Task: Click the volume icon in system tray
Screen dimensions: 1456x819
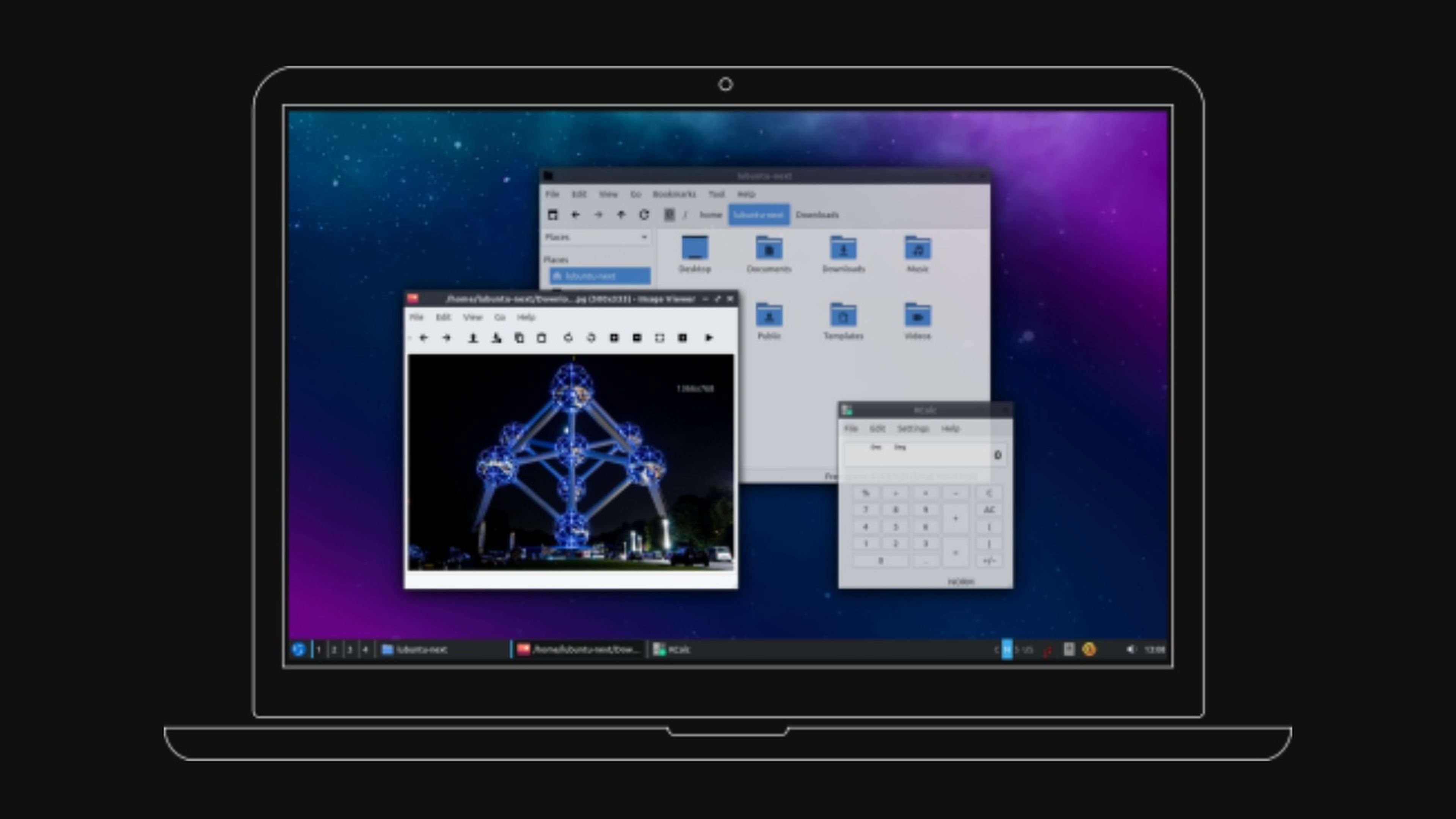Action: click(1130, 650)
